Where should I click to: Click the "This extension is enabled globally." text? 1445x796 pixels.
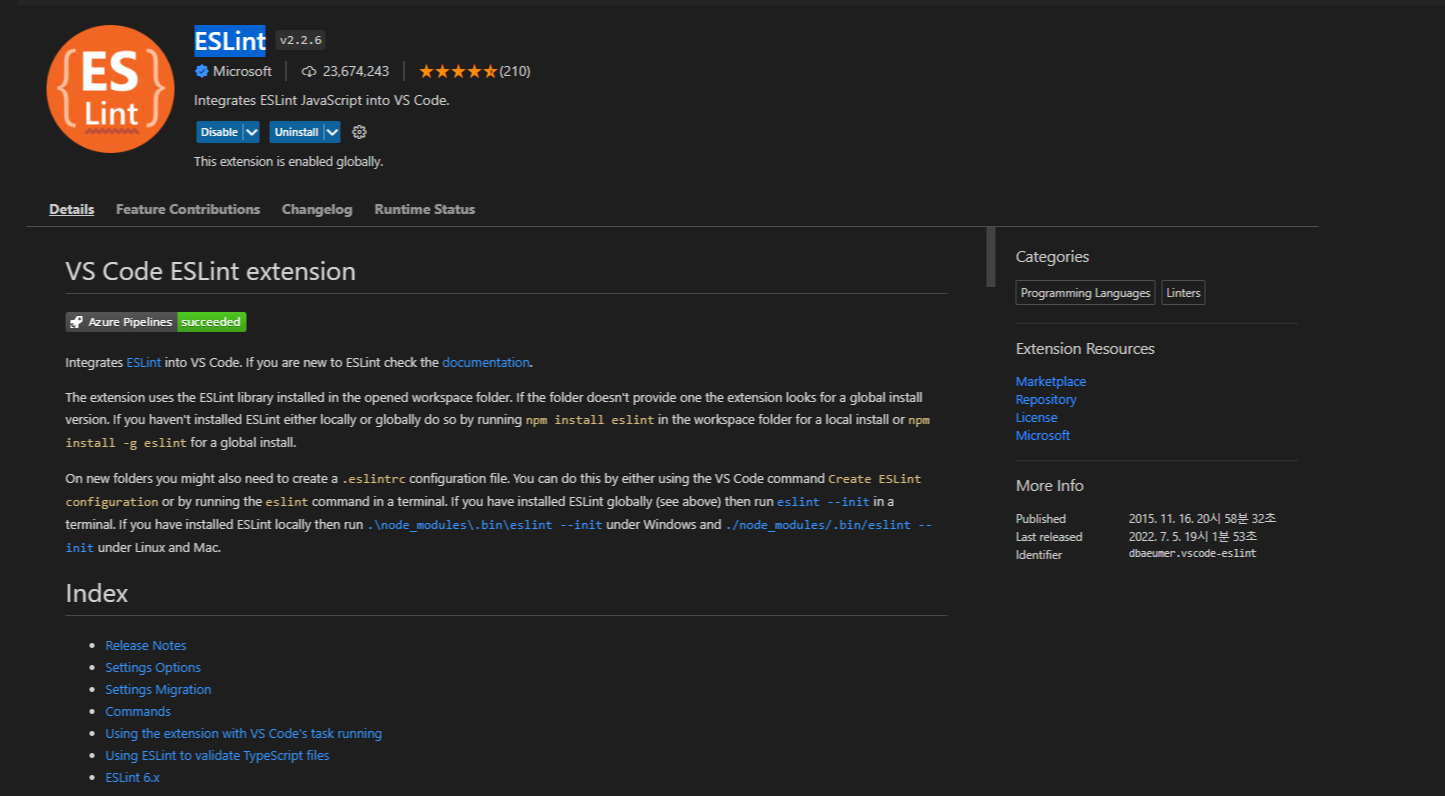pyautogui.click(x=288, y=161)
